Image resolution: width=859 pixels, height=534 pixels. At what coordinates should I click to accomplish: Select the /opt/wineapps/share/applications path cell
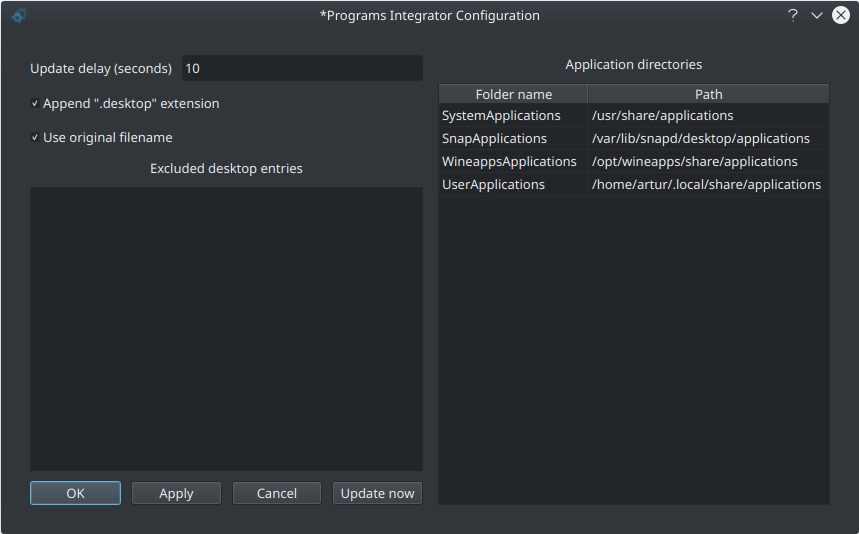pos(708,162)
